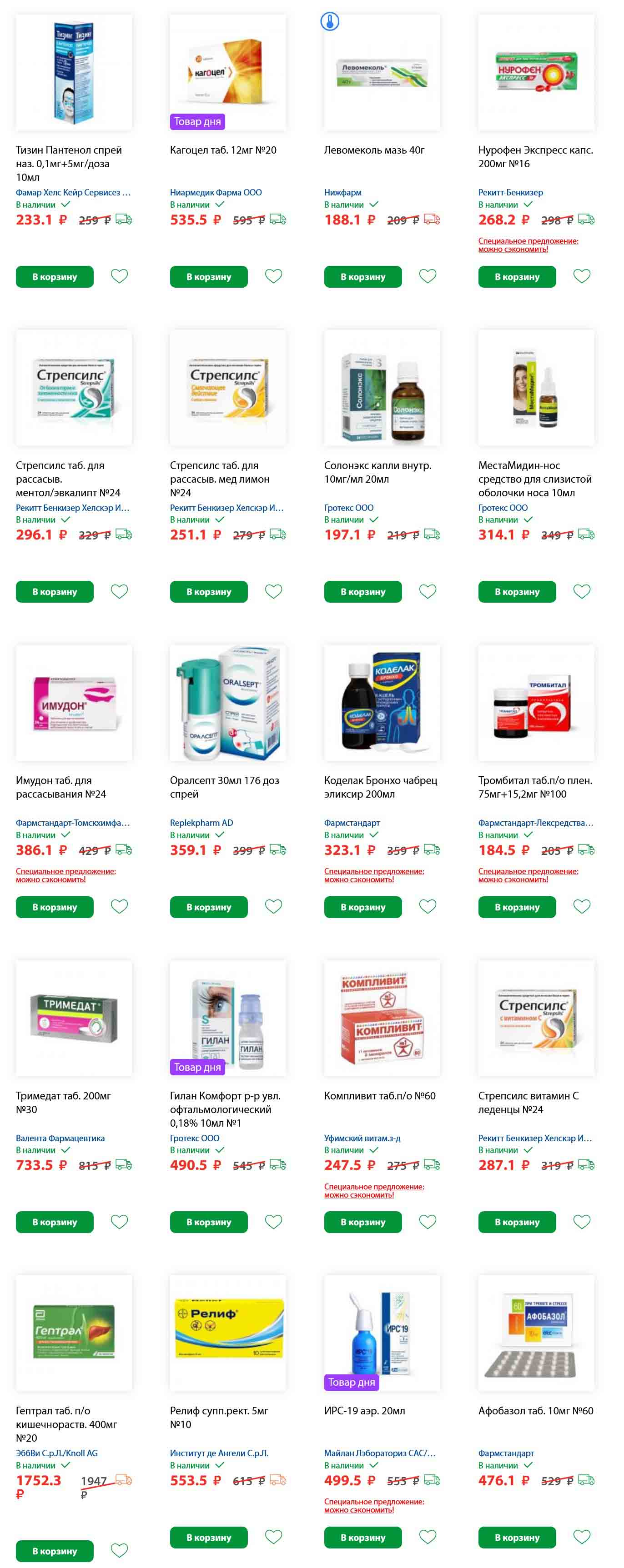Click heart icon for Солонэкс капли
The width and height of the screenshot is (624, 1568).
coord(428,591)
